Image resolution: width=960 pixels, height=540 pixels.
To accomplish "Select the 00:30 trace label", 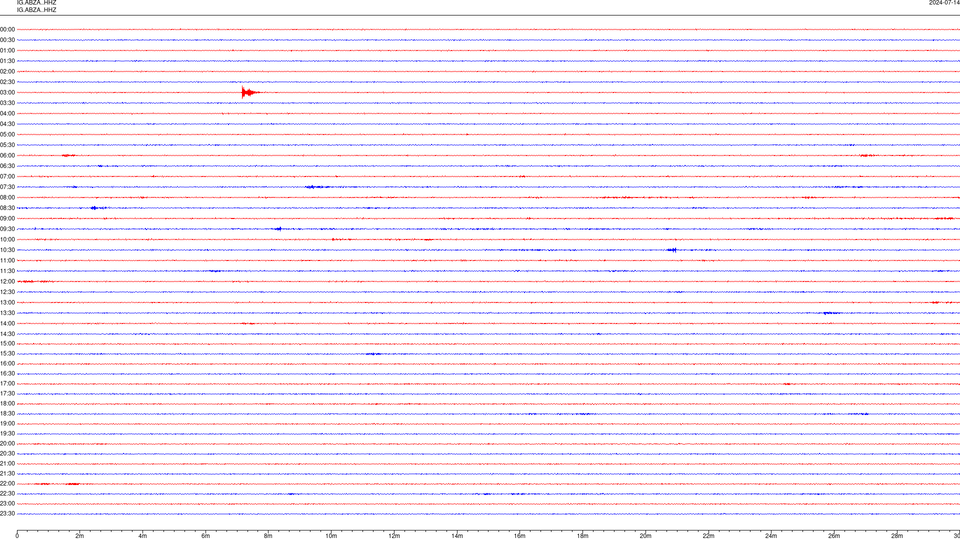I will tap(7, 40).
